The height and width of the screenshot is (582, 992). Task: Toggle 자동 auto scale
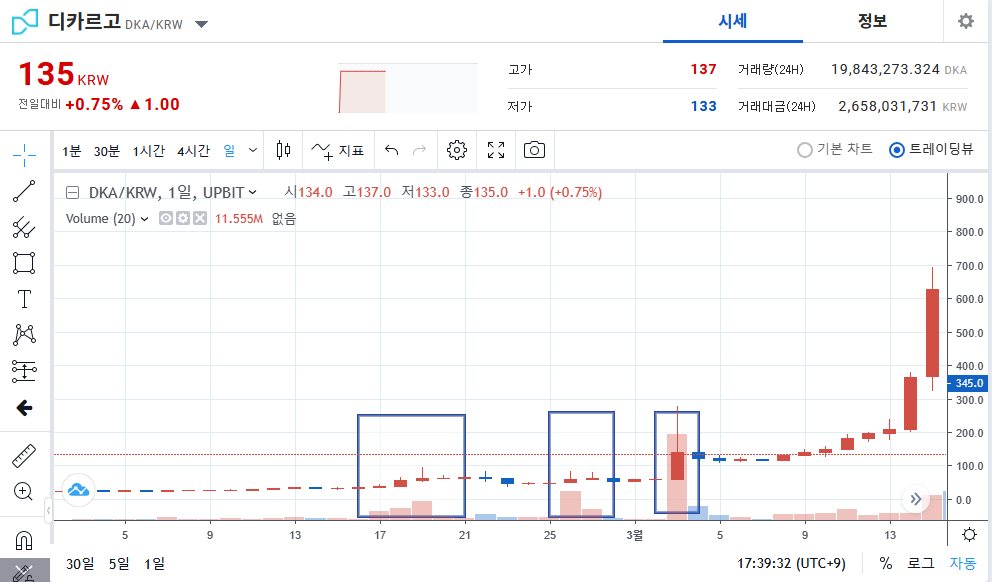pos(963,563)
